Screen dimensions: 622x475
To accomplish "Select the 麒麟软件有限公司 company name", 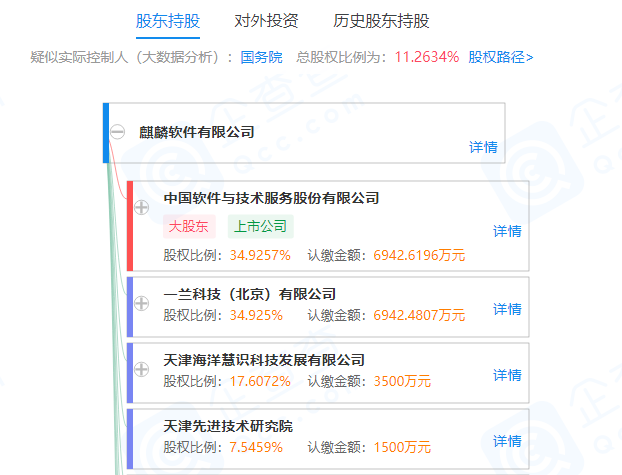I will tap(197, 132).
